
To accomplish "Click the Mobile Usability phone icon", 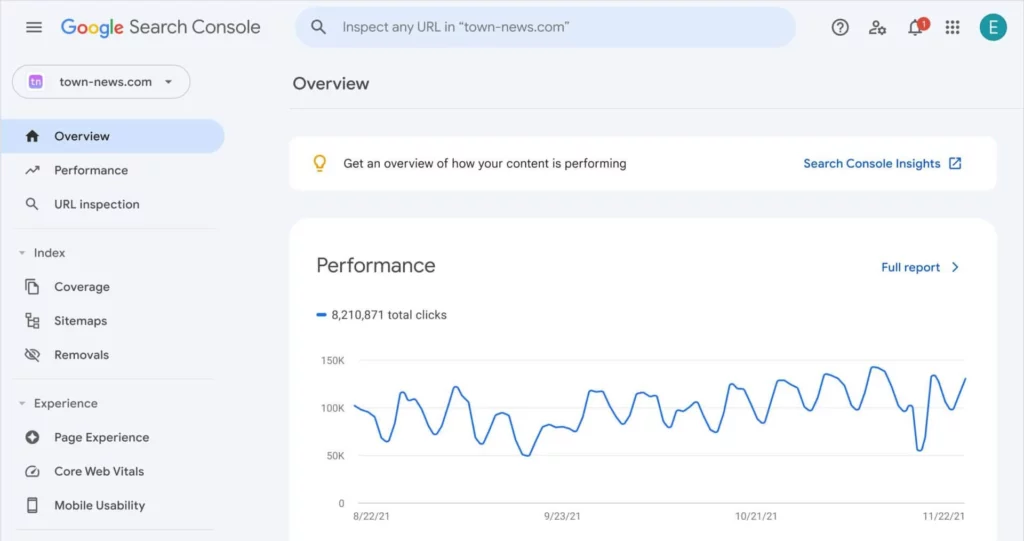I will point(32,505).
